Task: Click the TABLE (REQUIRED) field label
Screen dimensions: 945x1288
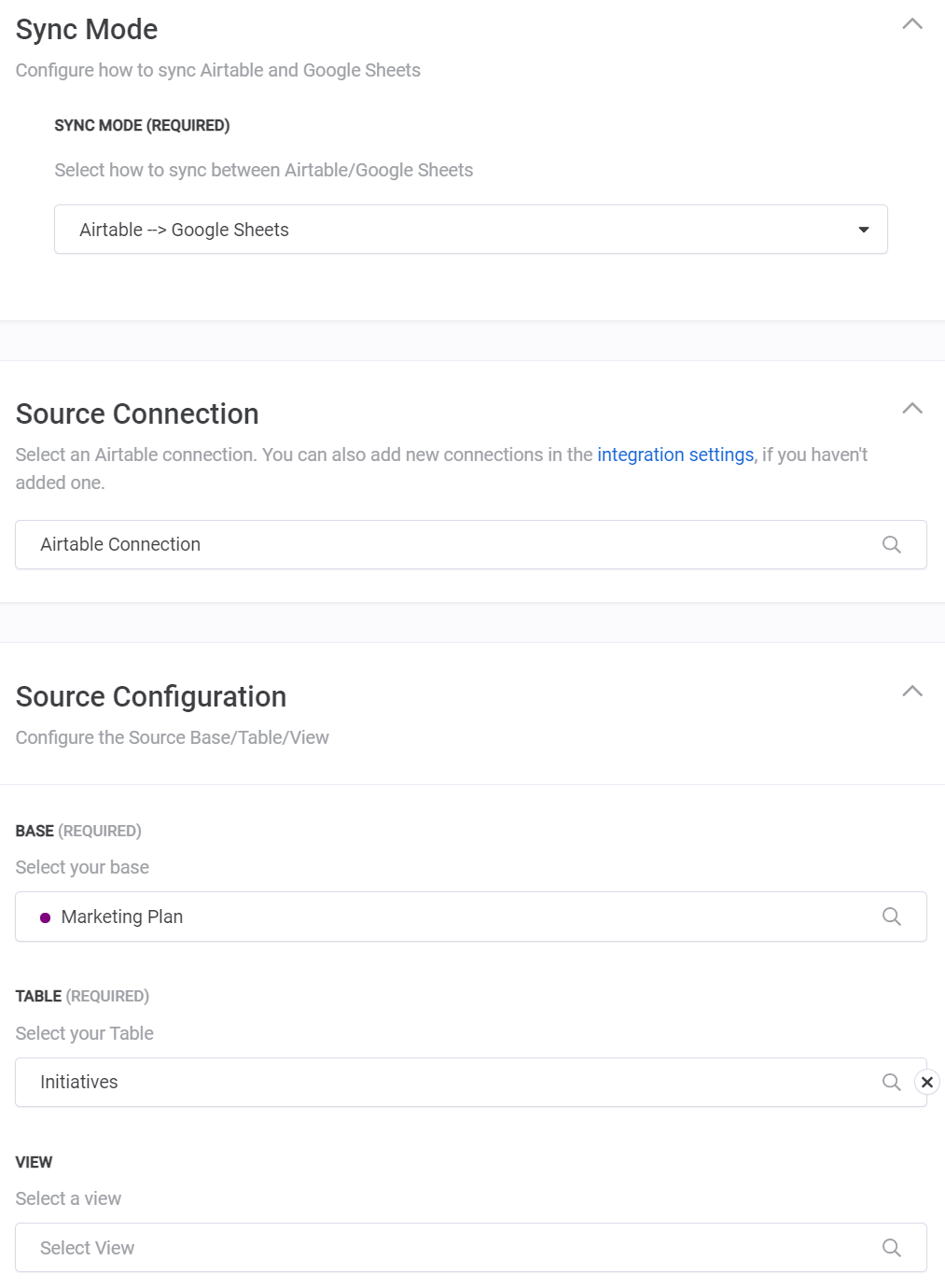Action: coord(82,996)
